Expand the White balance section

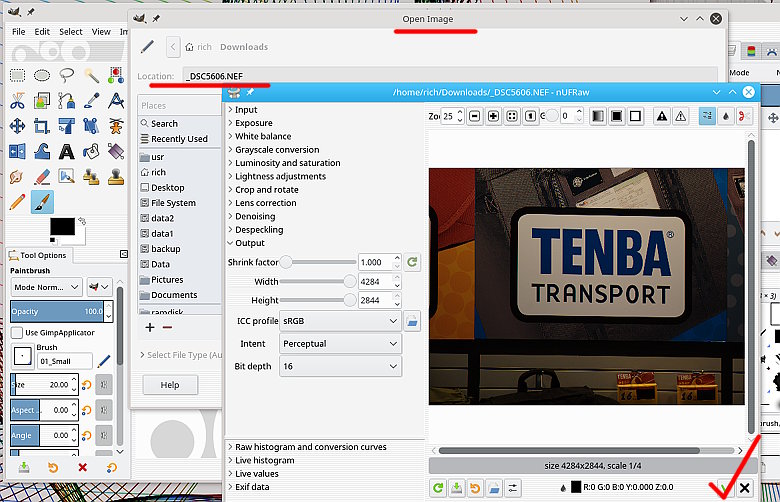259,136
